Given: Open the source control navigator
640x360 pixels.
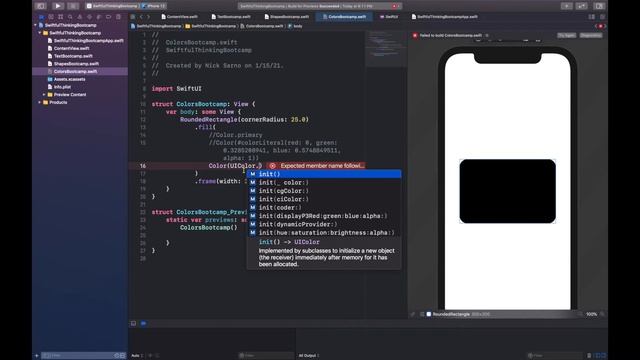Looking at the screenshot, I should click(51, 17).
